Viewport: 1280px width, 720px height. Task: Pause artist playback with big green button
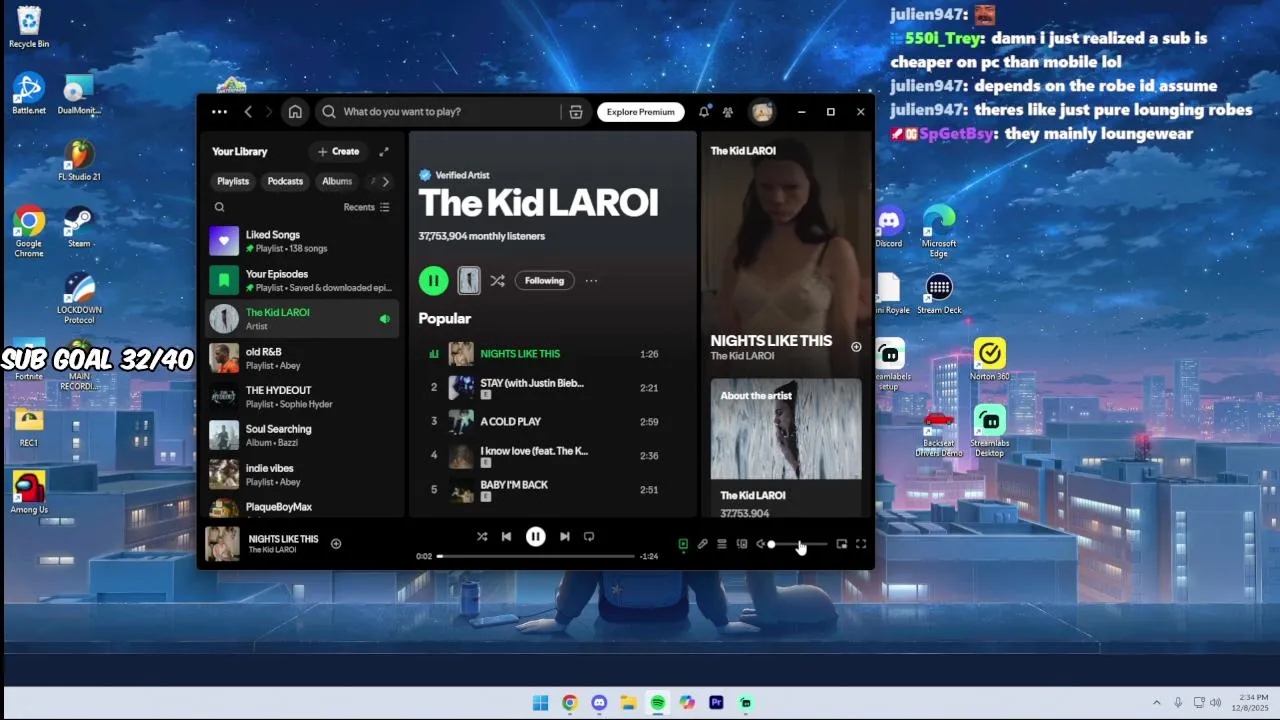pos(433,281)
